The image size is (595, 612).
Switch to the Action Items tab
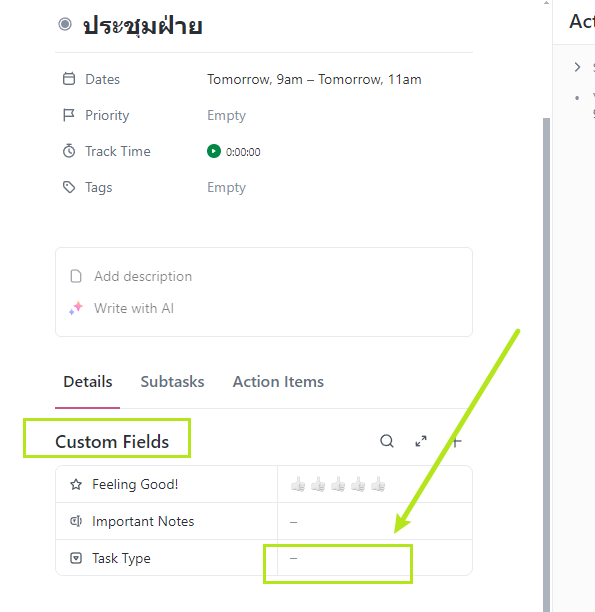[278, 381]
